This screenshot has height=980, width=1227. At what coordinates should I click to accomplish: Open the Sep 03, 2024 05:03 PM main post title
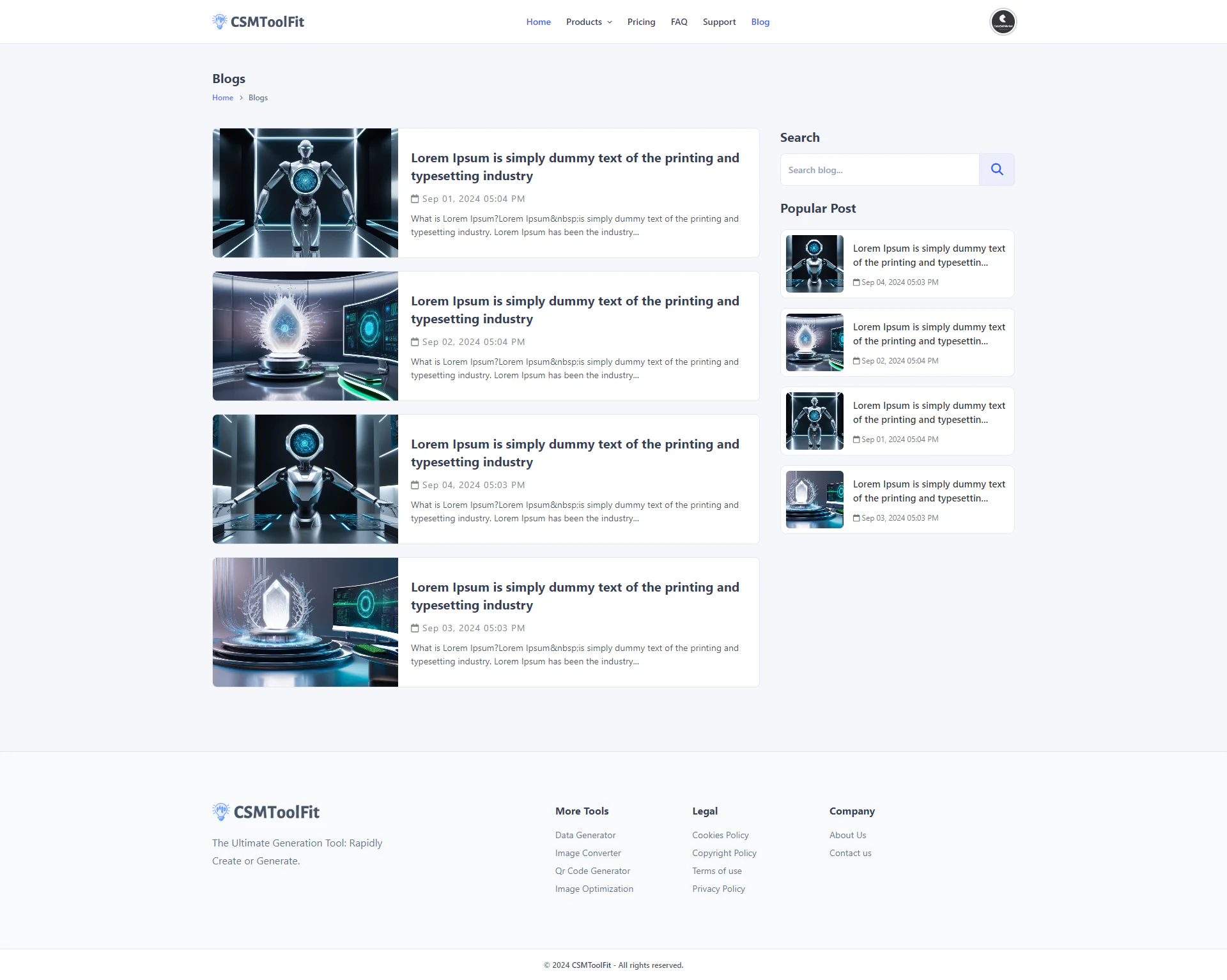click(575, 596)
